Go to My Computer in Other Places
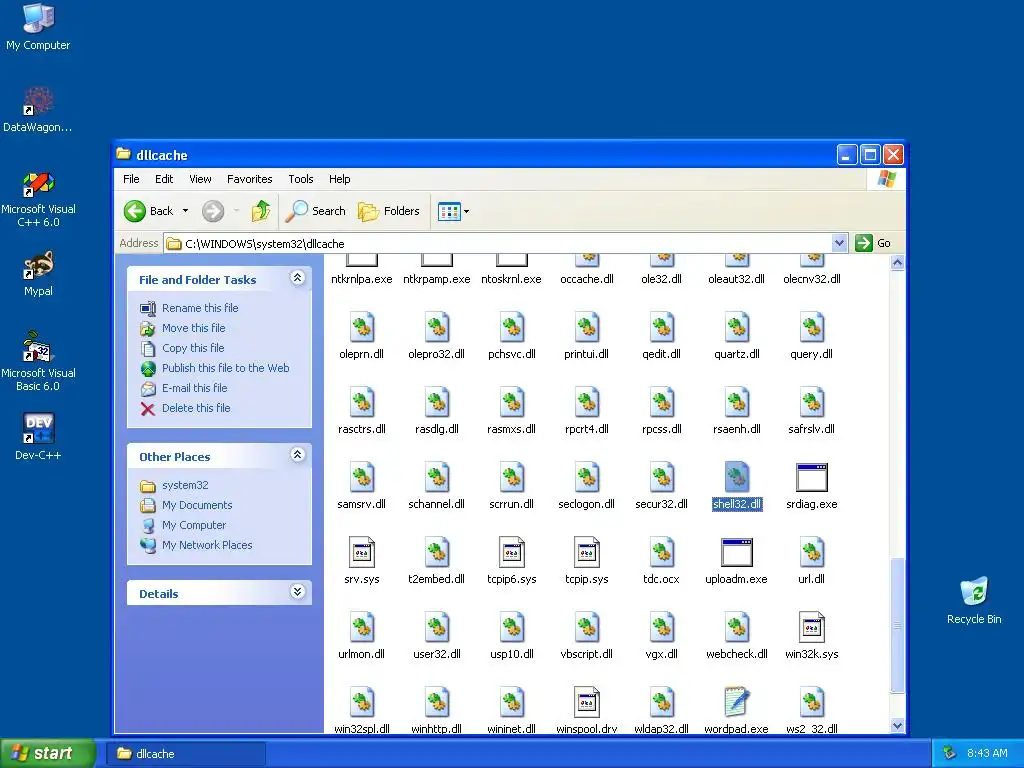 [194, 525]
